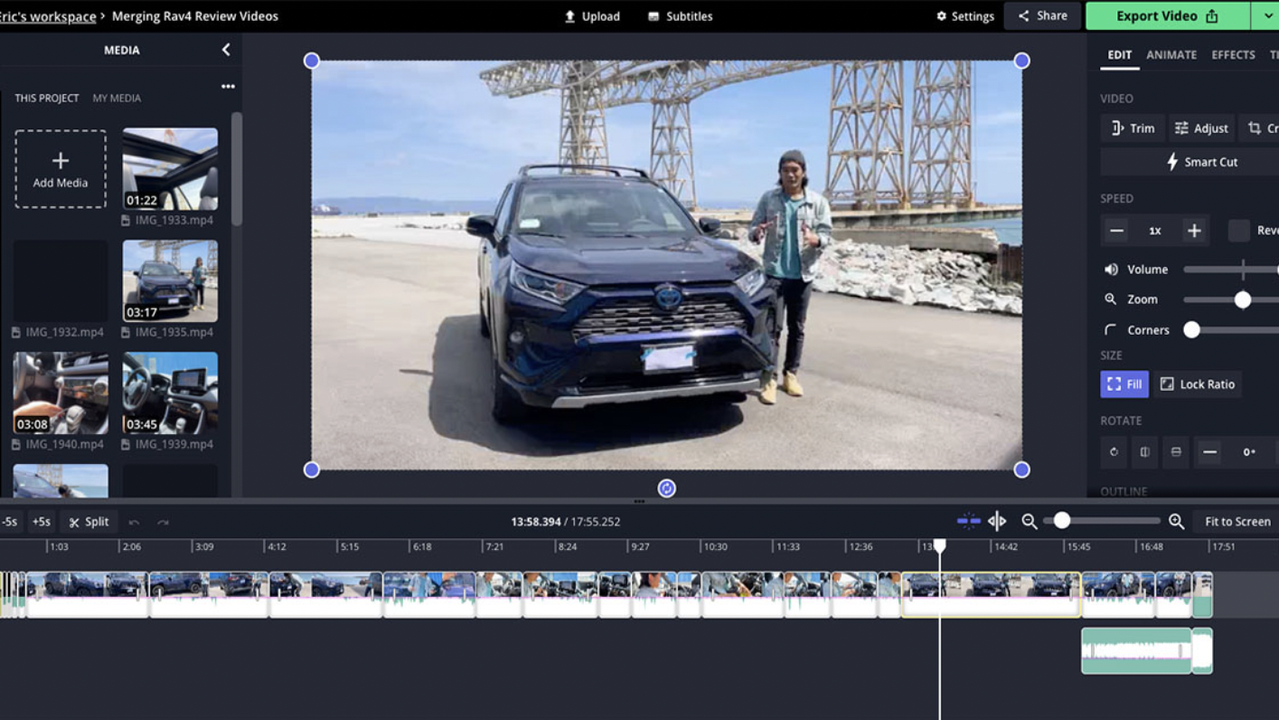Open the media panel three-dots menu
The height and width of the screenshot is (720, 1279).
coord(228,87)
